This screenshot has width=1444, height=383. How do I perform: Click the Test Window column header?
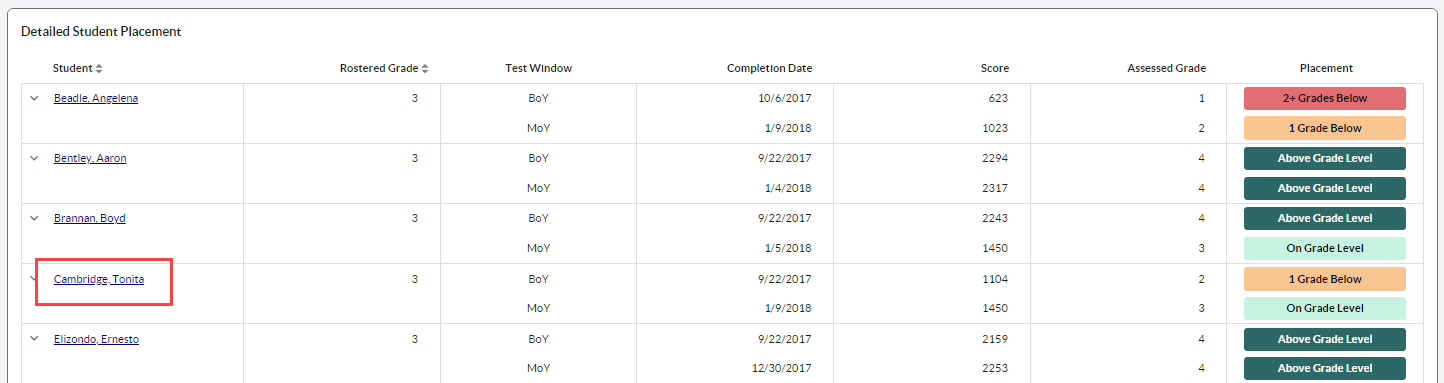(x=538, y=68)
